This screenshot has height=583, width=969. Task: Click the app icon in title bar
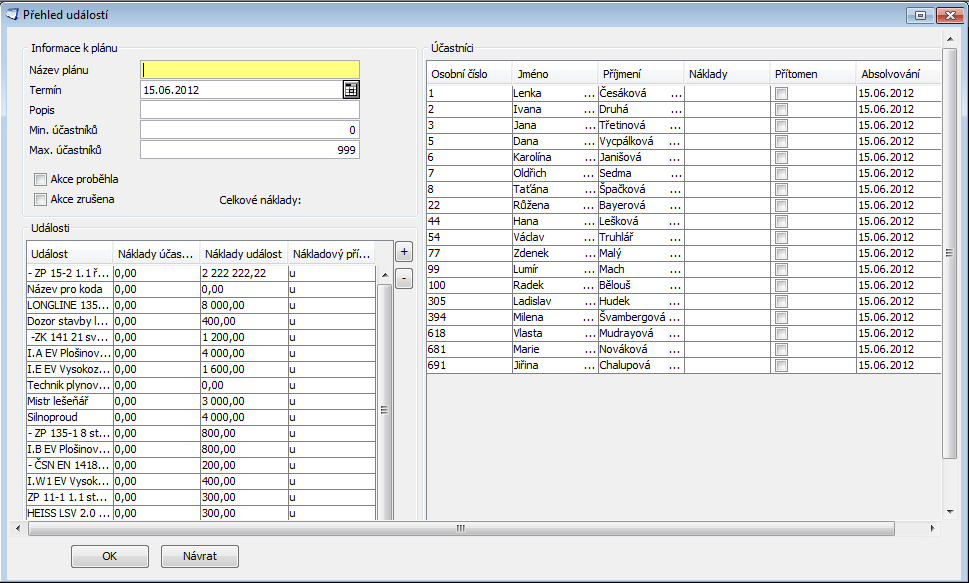[12, 14]
